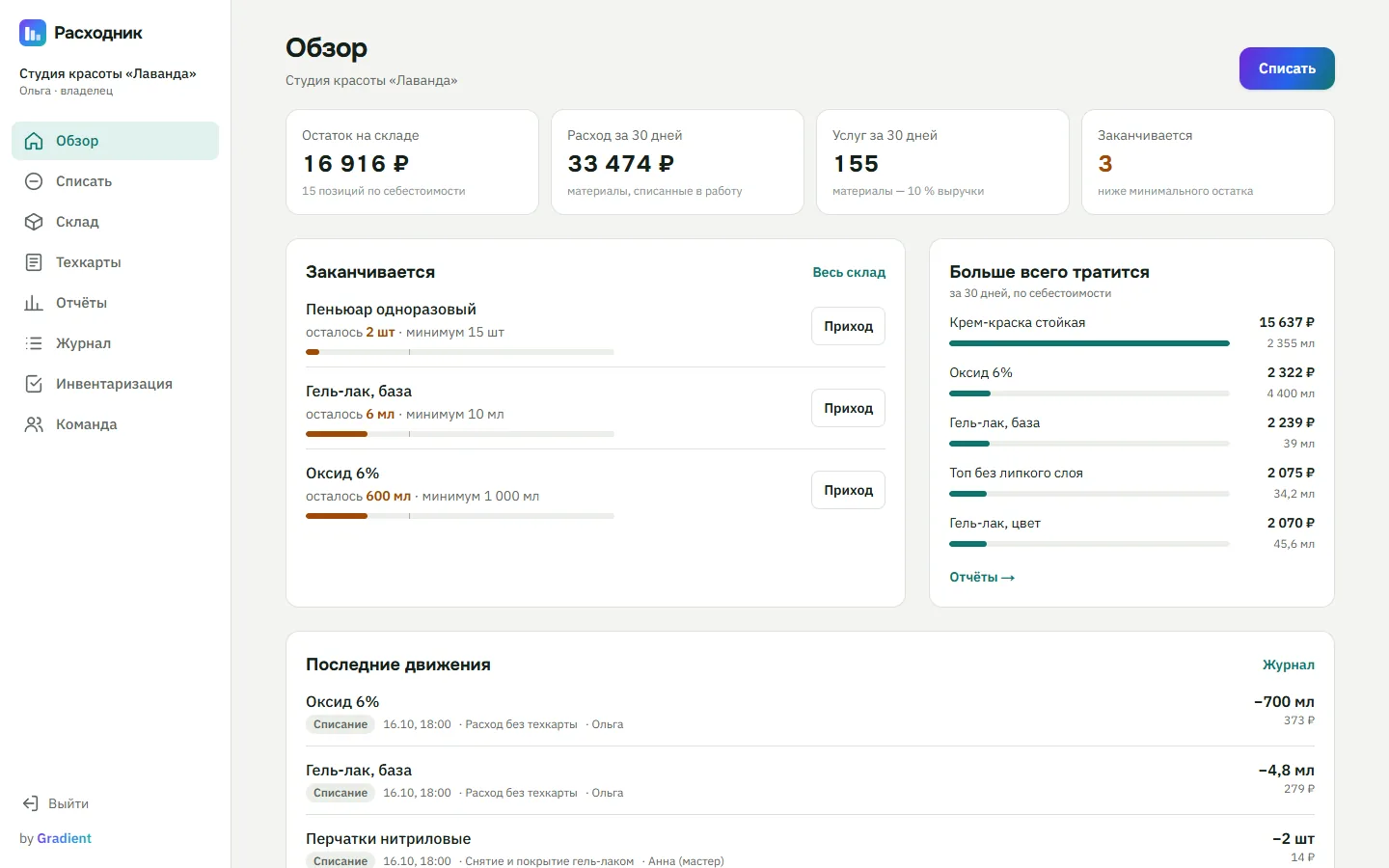Click the logout icon beside Выйти

[30, 803]
